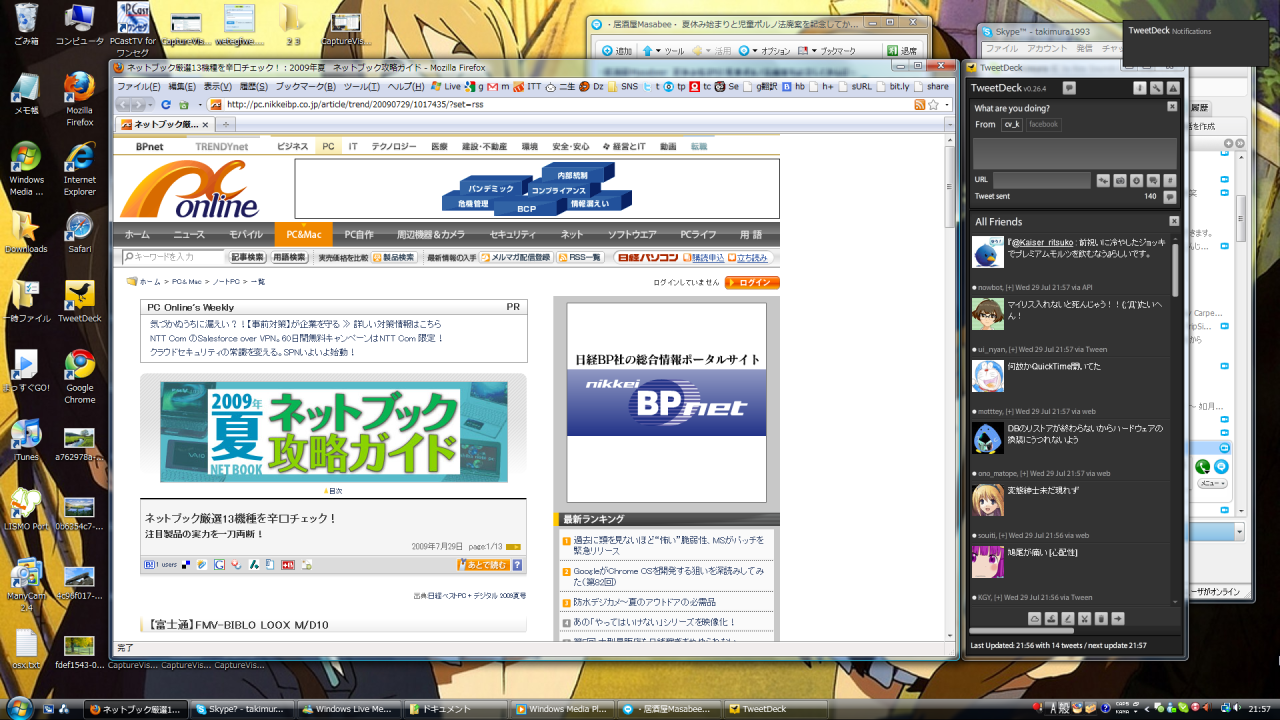Open the ヘルプ menu in Firefox
Screen dimensions: 1280x720
click(x=406, y=86)
